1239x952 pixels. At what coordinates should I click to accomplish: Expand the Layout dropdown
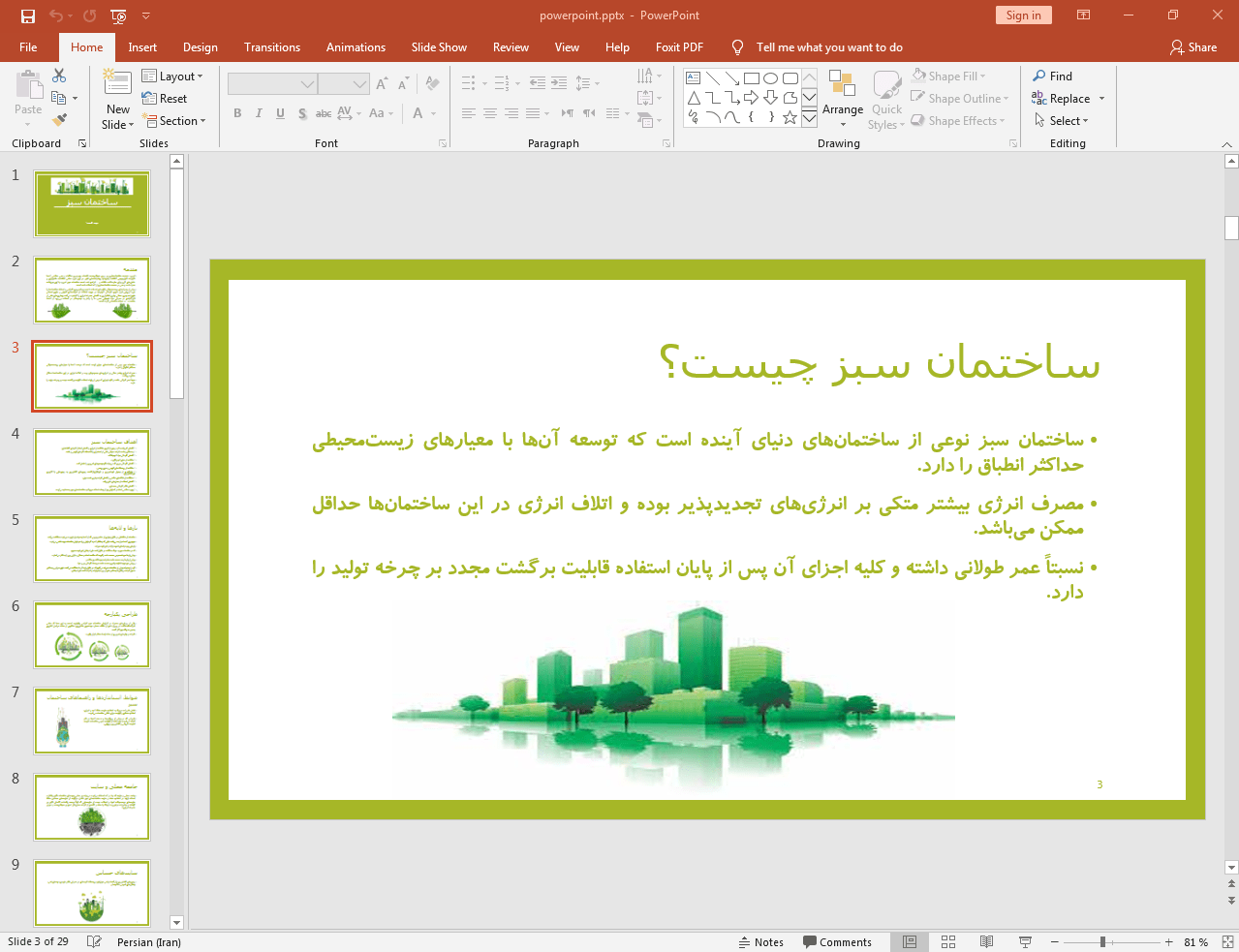pyautogui.click(x=172, y=77)
